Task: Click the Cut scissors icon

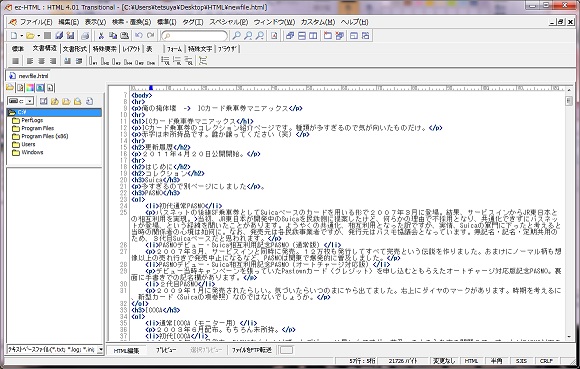Action: tap(101, 36)
